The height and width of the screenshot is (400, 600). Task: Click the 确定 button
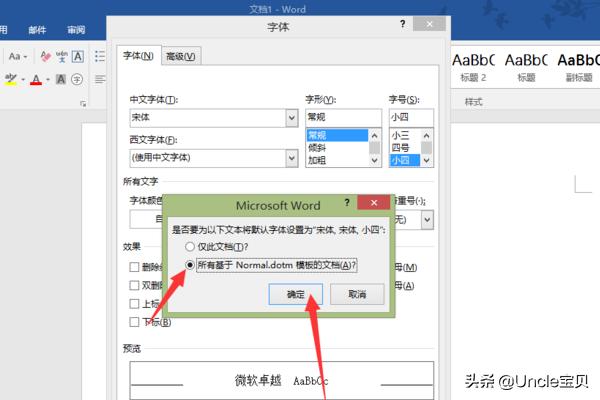pos(296,295)
